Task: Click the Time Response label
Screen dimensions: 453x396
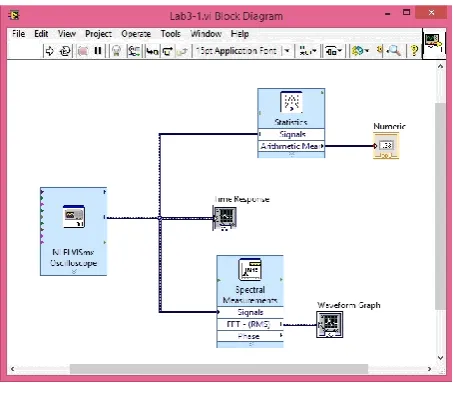Action: point(242,199)
